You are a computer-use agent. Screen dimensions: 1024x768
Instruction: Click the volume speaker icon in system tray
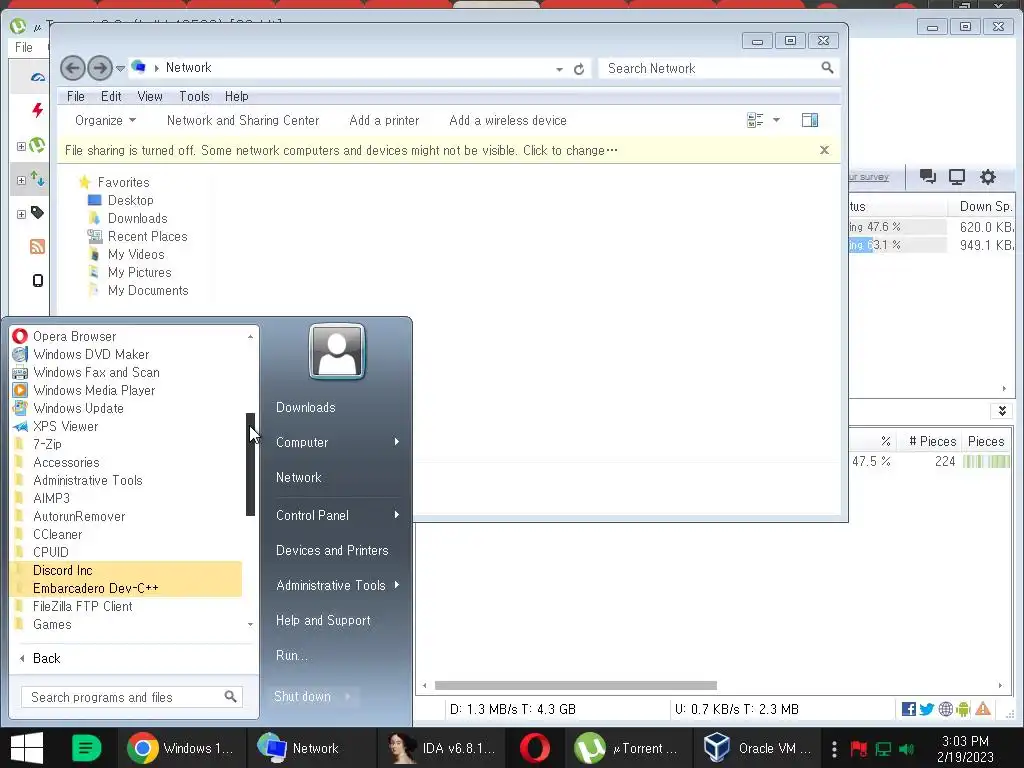point(906,748)
